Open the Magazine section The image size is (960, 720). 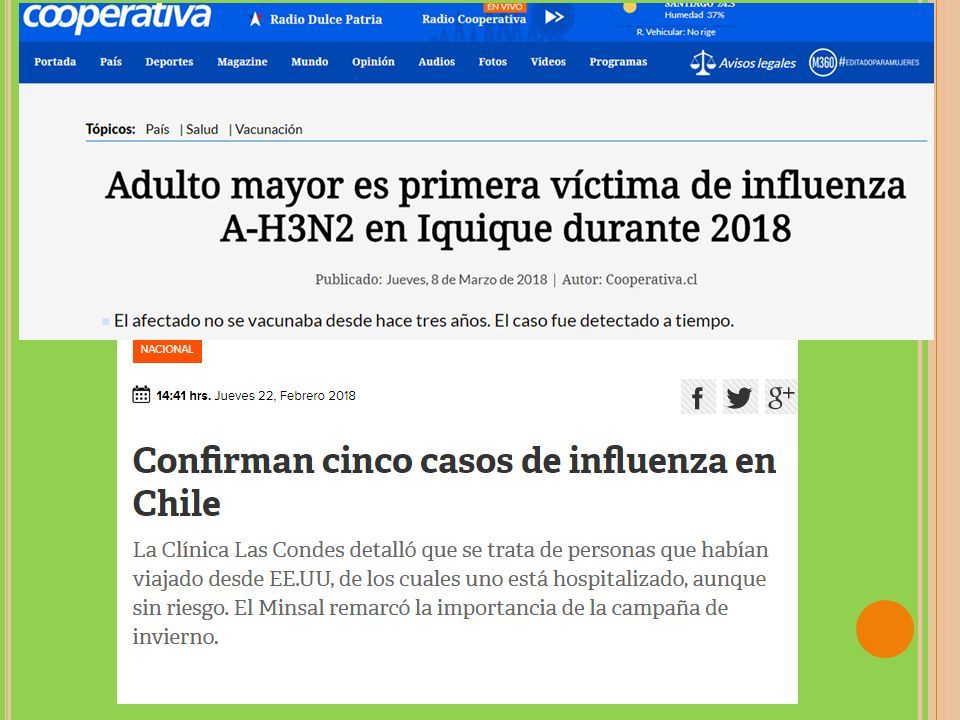pos(242,62)
